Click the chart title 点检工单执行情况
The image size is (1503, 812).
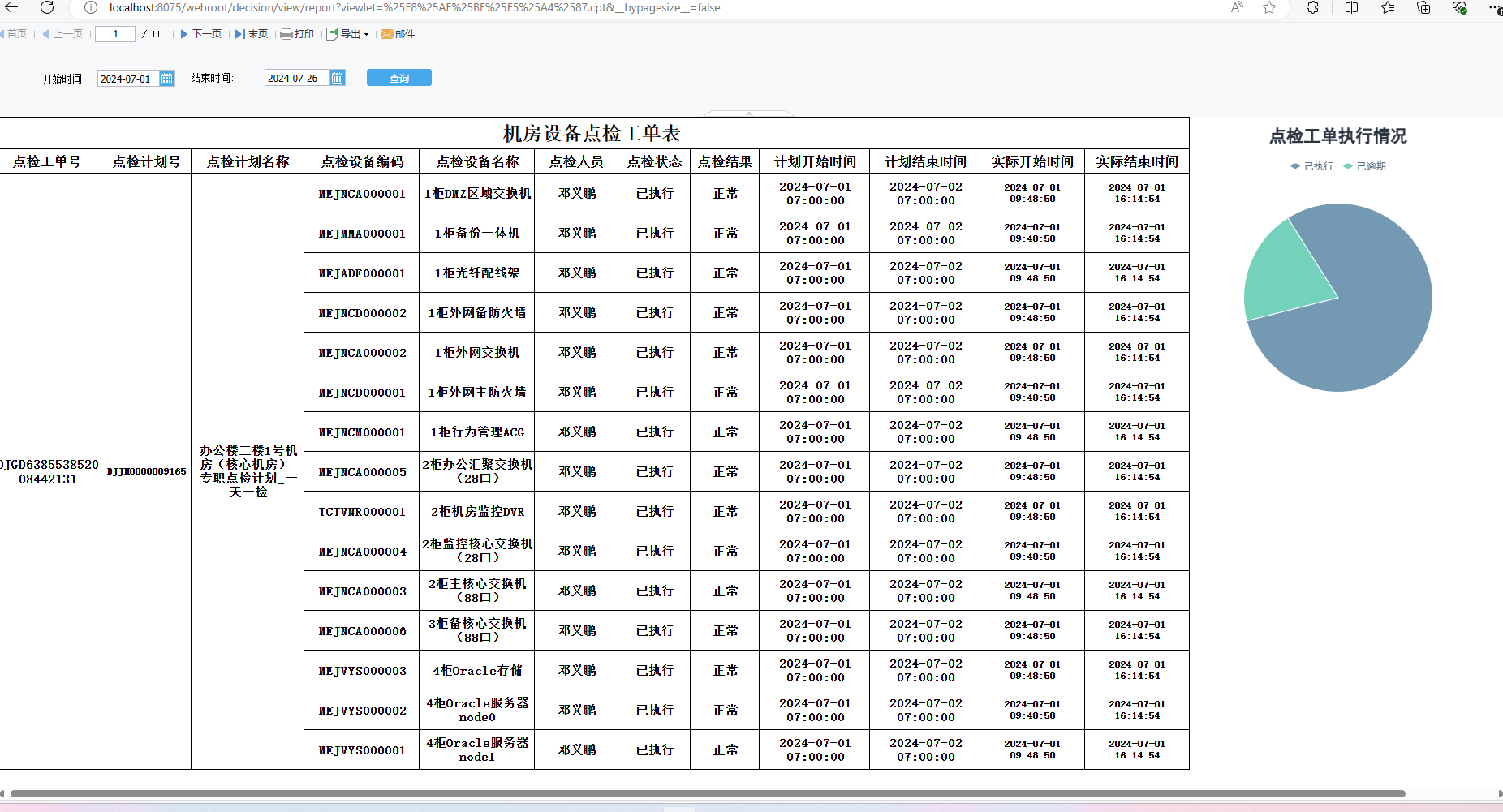click(x=1337, y=136)
